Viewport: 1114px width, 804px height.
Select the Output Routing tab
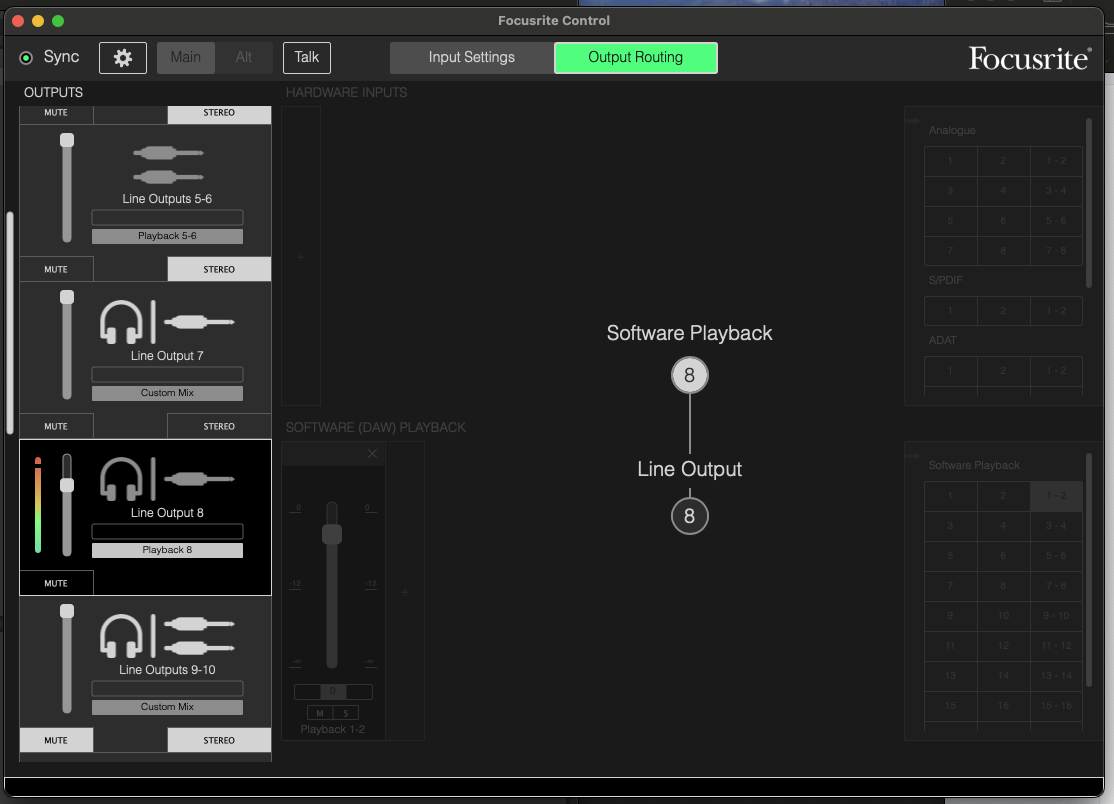[635, 58]
